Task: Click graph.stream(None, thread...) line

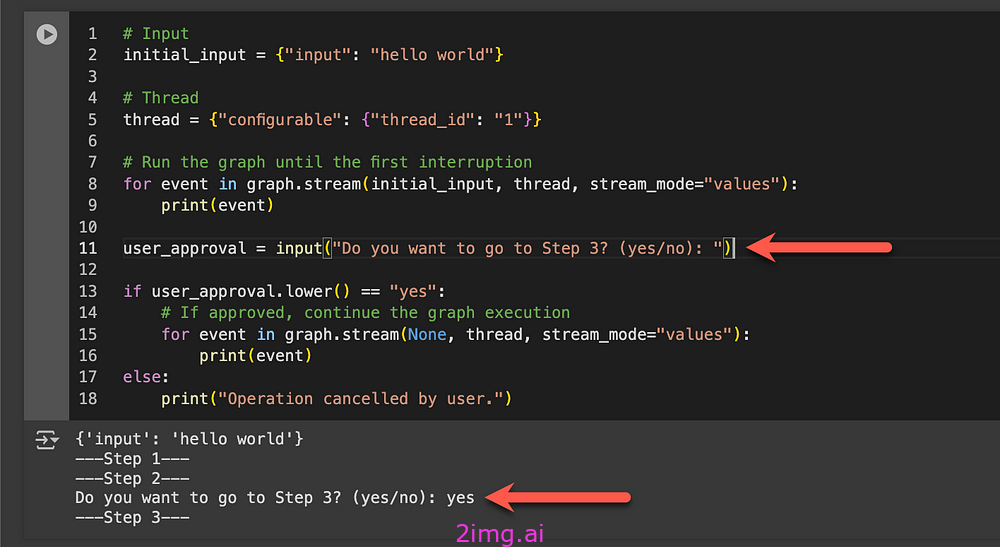Action: pyautogui.click(x=456, y=334)
